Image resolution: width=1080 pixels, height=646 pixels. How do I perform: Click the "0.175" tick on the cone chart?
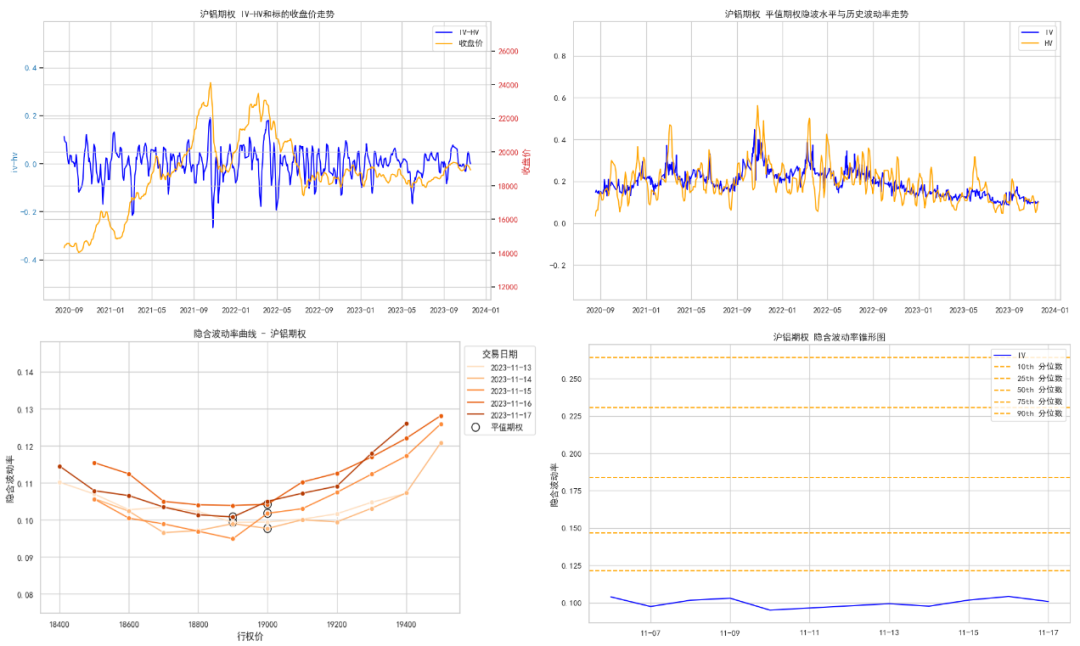[x=571, y=491]
